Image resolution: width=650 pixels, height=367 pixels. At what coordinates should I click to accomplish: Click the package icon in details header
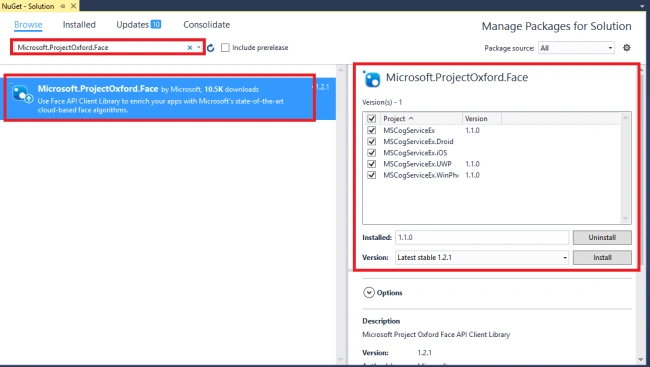click(x=371, y=78)
